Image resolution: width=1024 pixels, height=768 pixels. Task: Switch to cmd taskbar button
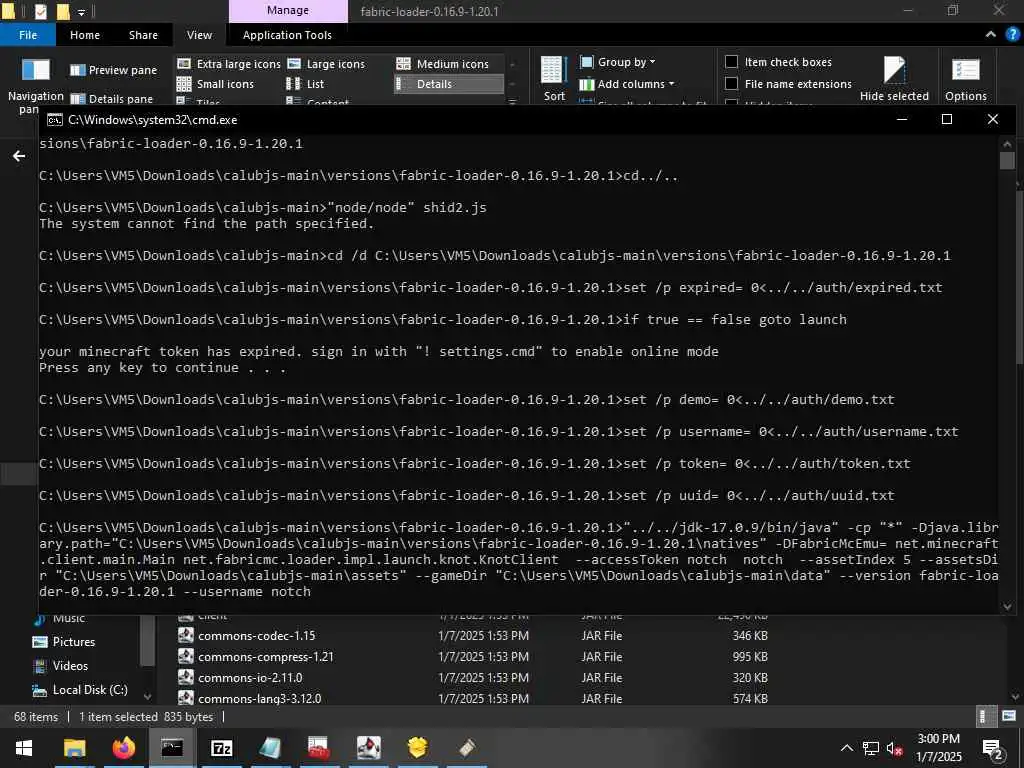172,748
